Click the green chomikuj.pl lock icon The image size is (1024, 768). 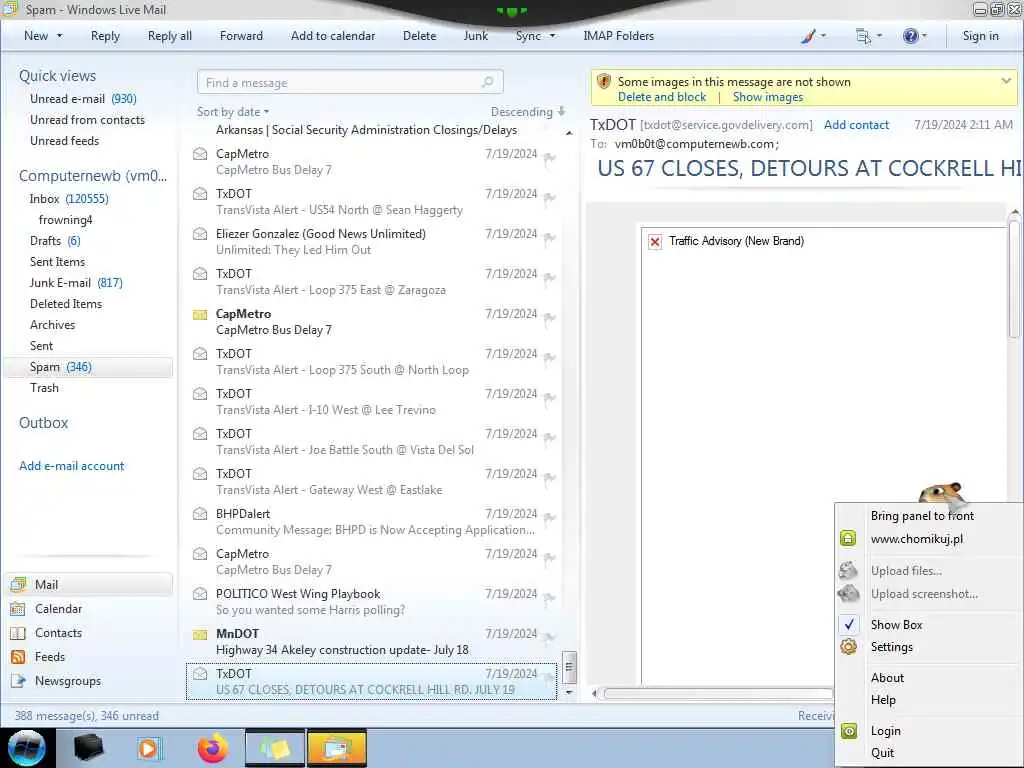848,539
